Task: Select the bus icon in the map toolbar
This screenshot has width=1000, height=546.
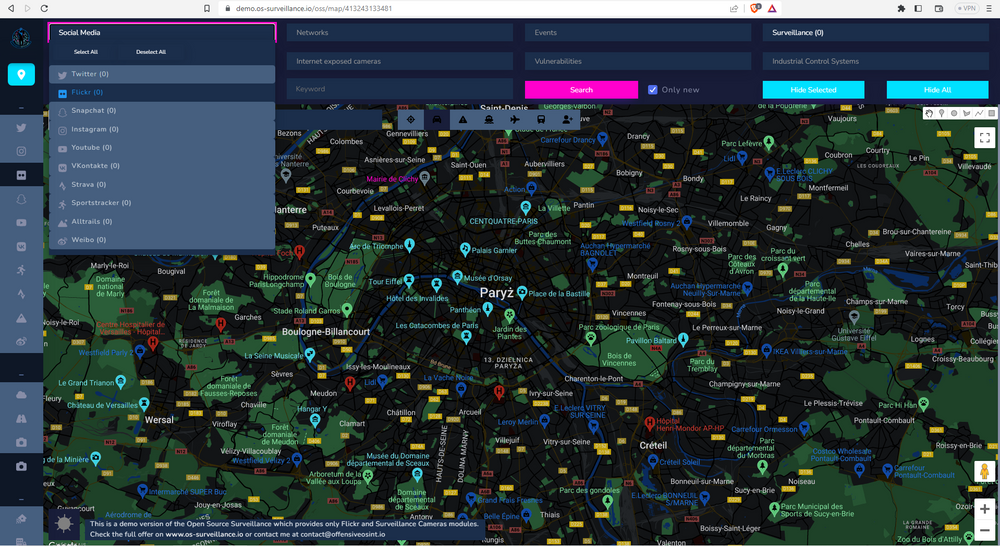Action: pyautogui.click(x=541, y=120)
